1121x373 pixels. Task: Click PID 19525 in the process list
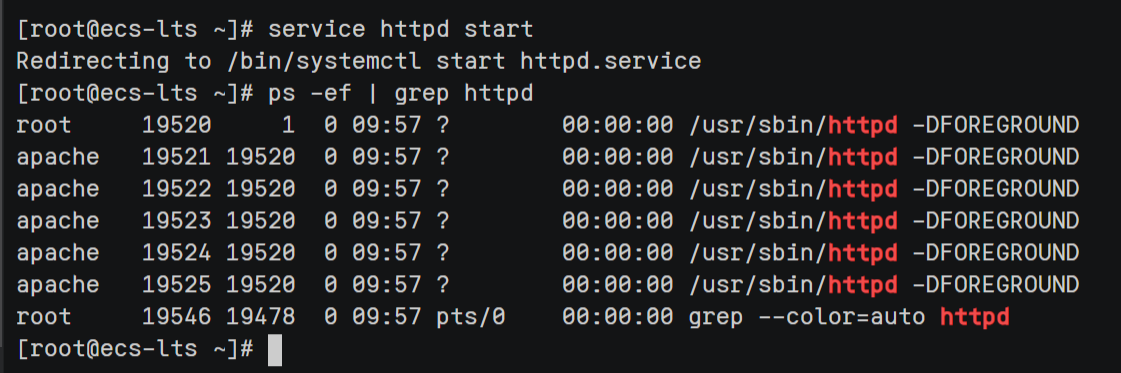tap(177, 284)
